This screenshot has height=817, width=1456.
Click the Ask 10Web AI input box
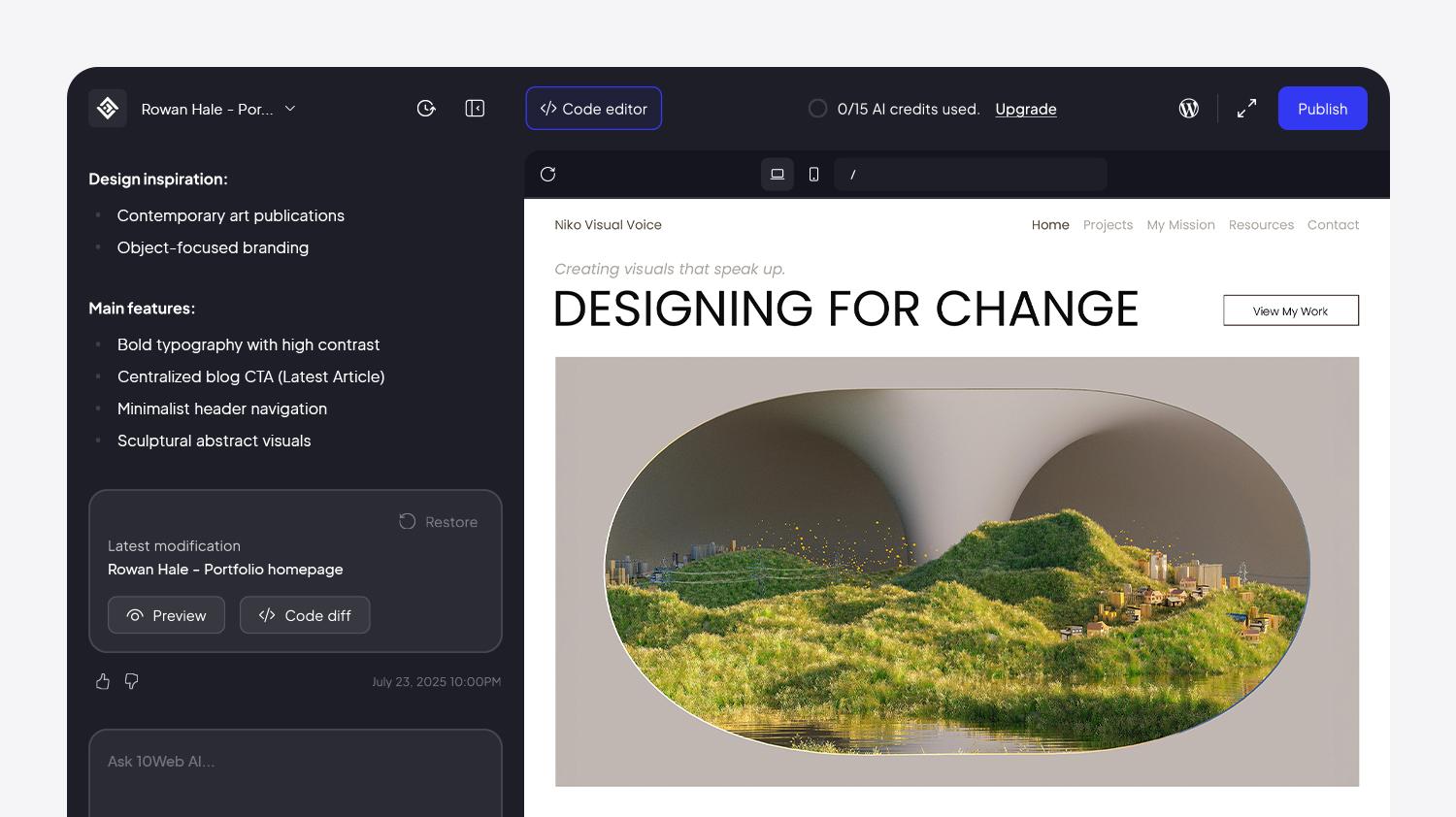pyautogui.click(x=295, y=763)
